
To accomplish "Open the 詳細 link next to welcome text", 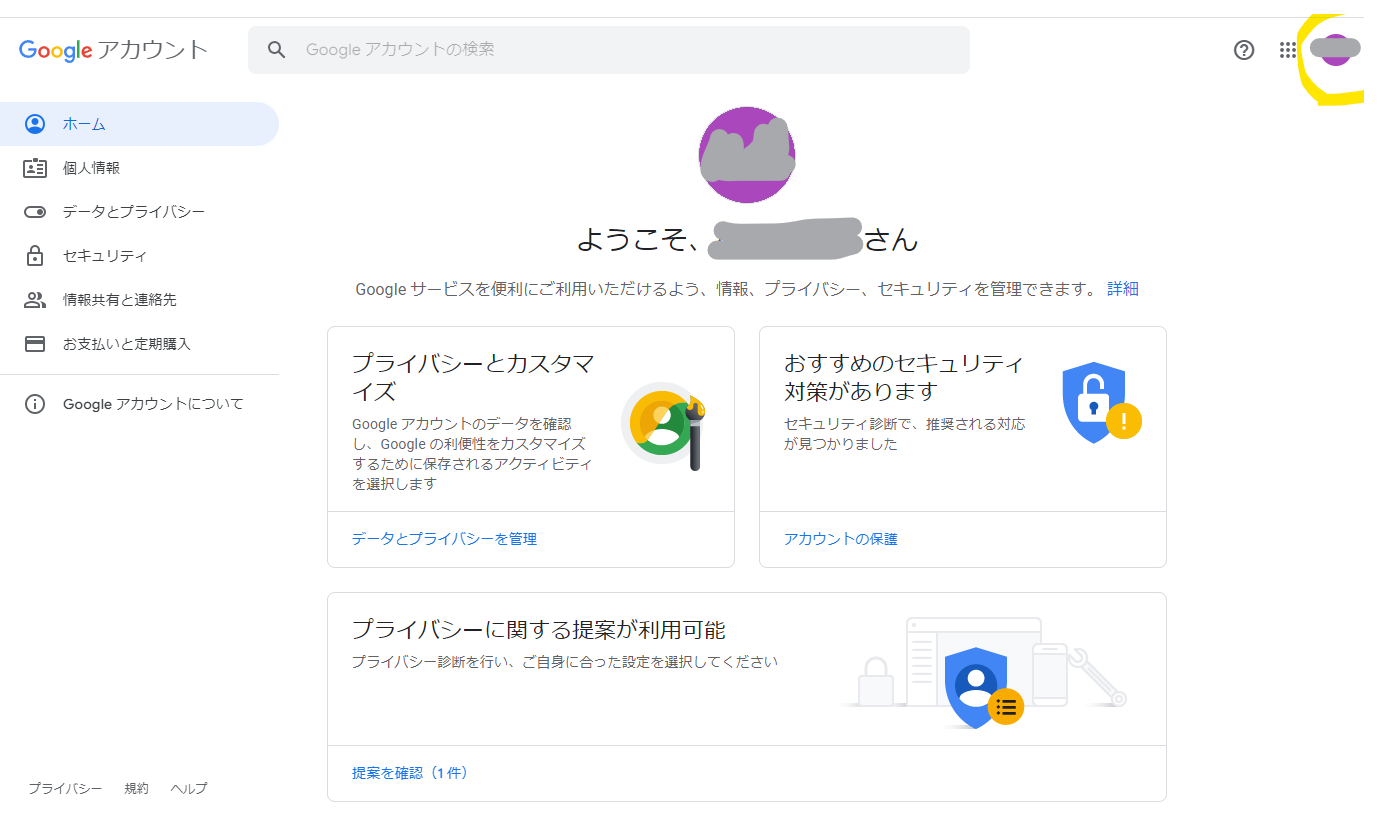I will pos(1125,288).
